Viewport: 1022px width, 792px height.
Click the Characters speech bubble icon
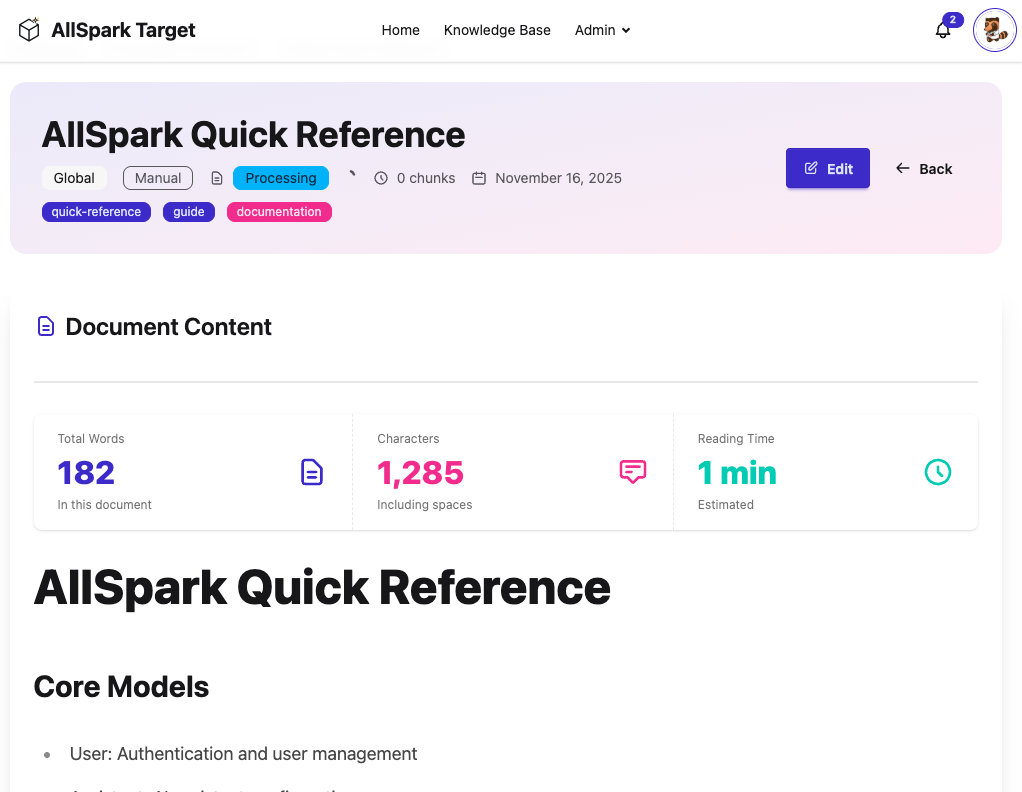click(x=632, y=472)
